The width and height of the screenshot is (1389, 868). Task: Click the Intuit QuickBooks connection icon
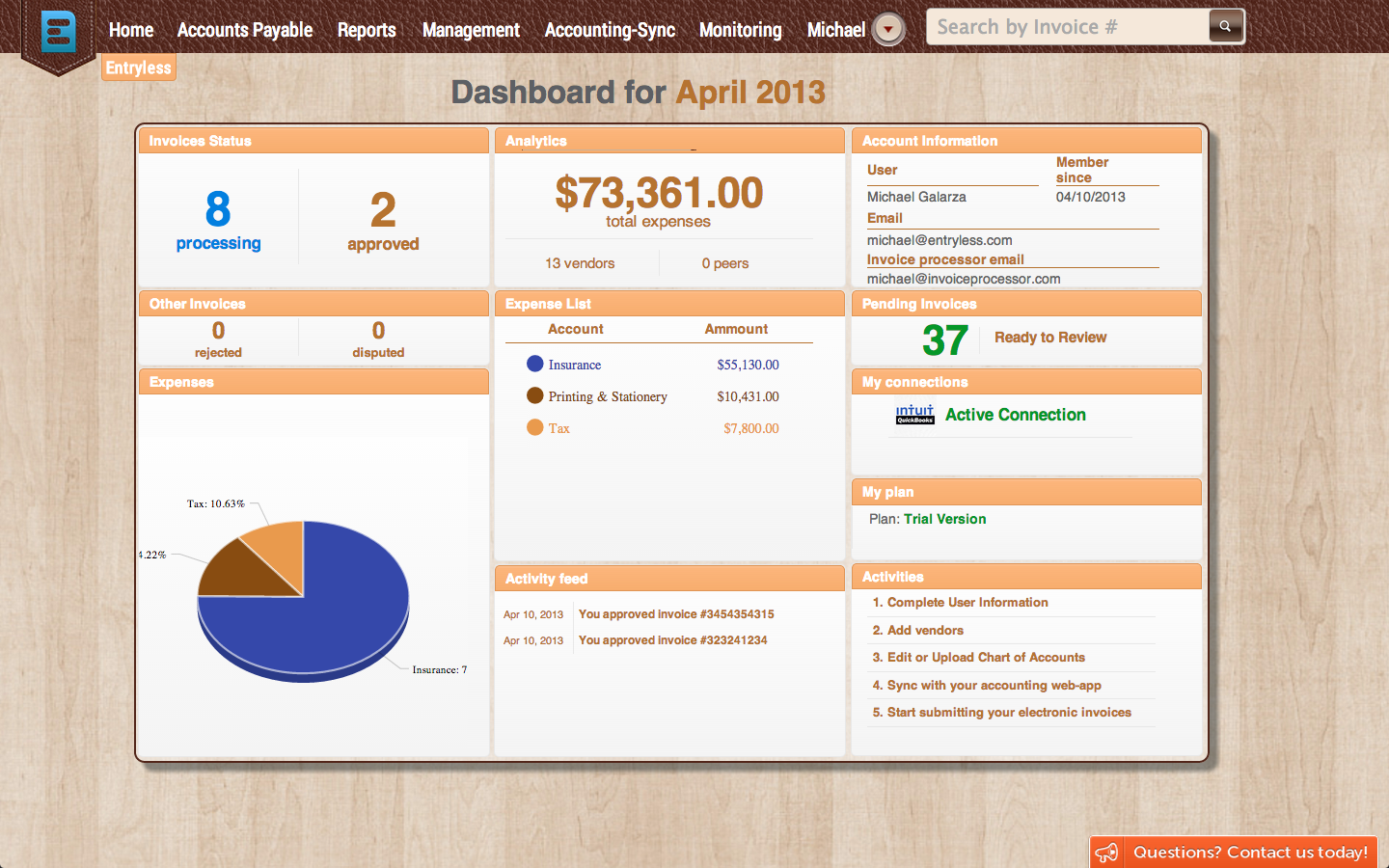click(x=914, y=415)
